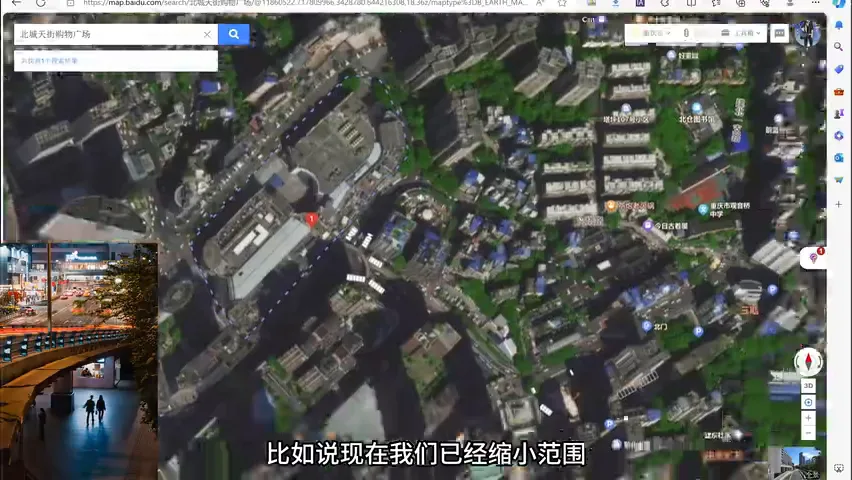This screenshot has height=480, width=852.
Task: Toggle the 3D view button
Action: tap(808, 385)
